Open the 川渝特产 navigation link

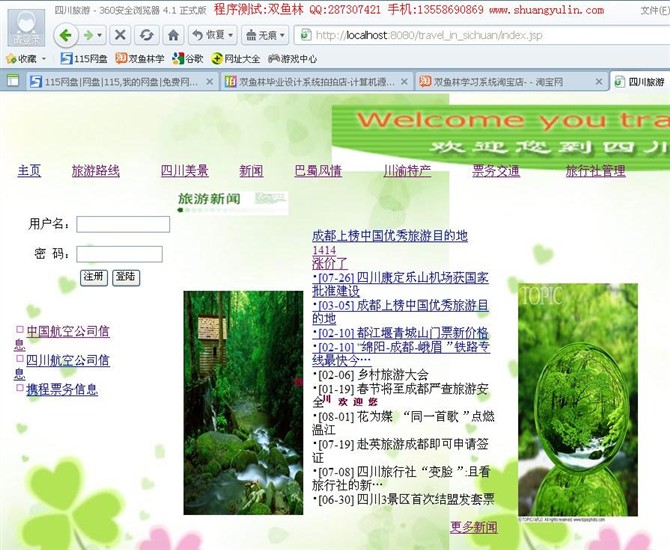click(407, 171)
